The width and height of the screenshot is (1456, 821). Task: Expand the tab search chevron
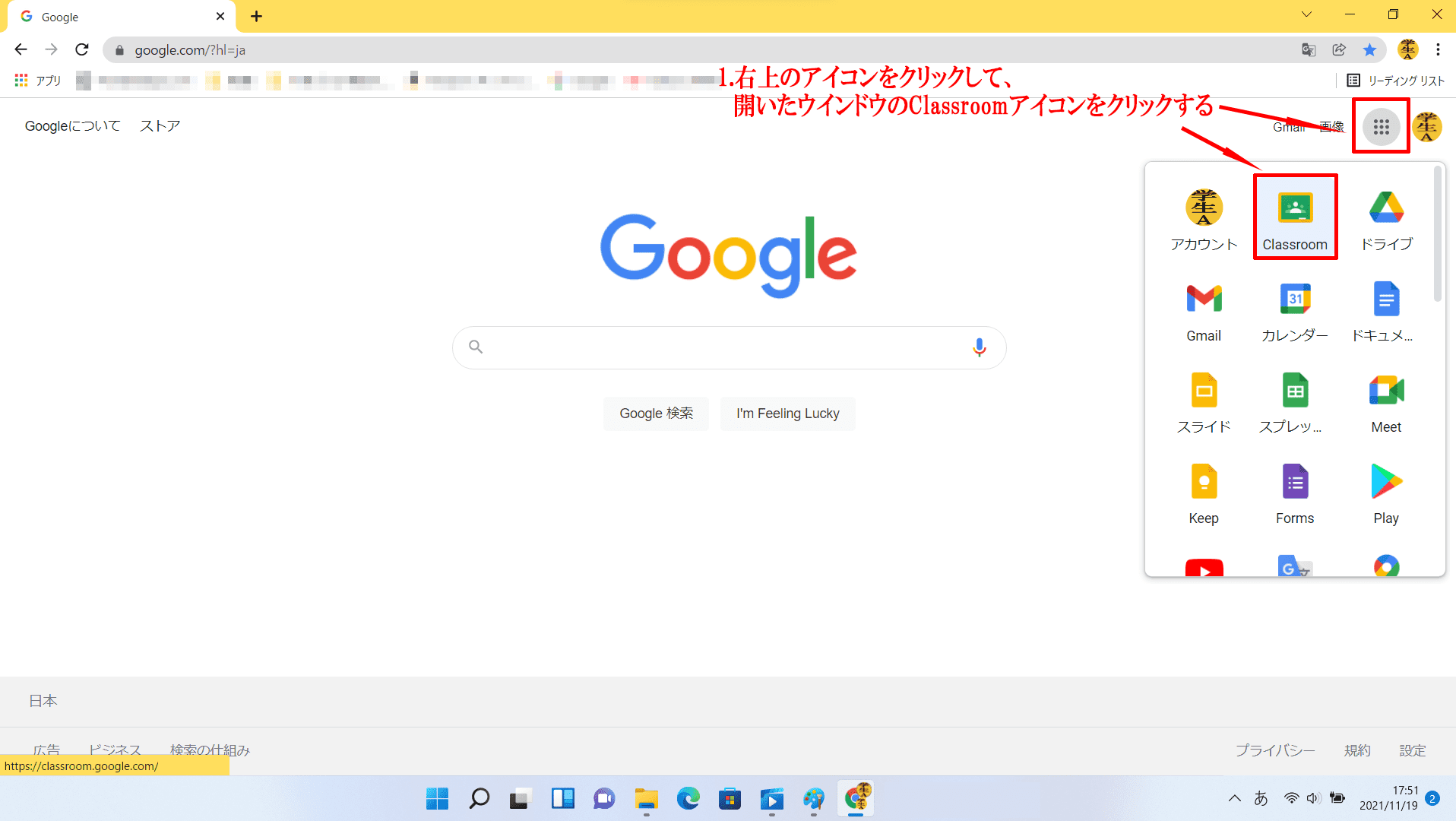coord(1306,15)
